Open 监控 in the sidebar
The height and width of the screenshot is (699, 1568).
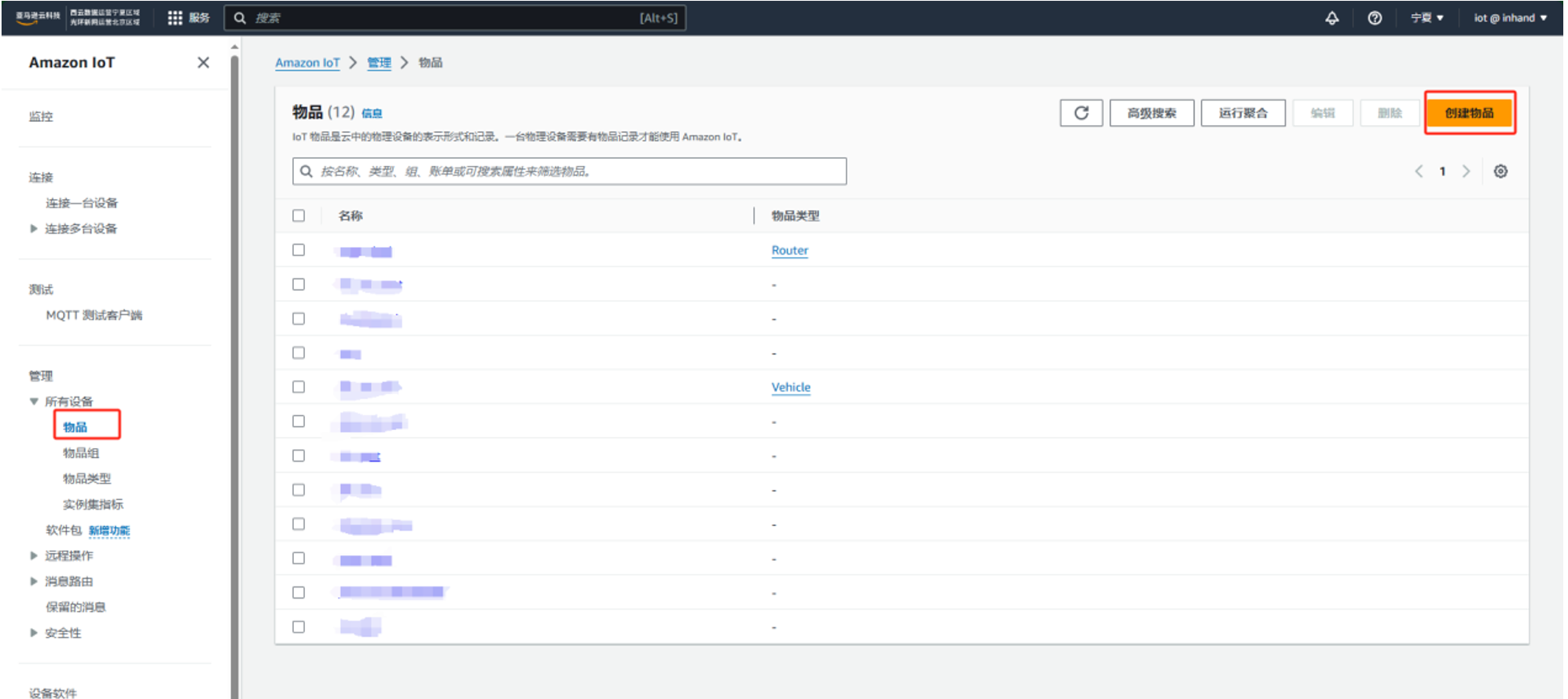[x=41, y=116]
